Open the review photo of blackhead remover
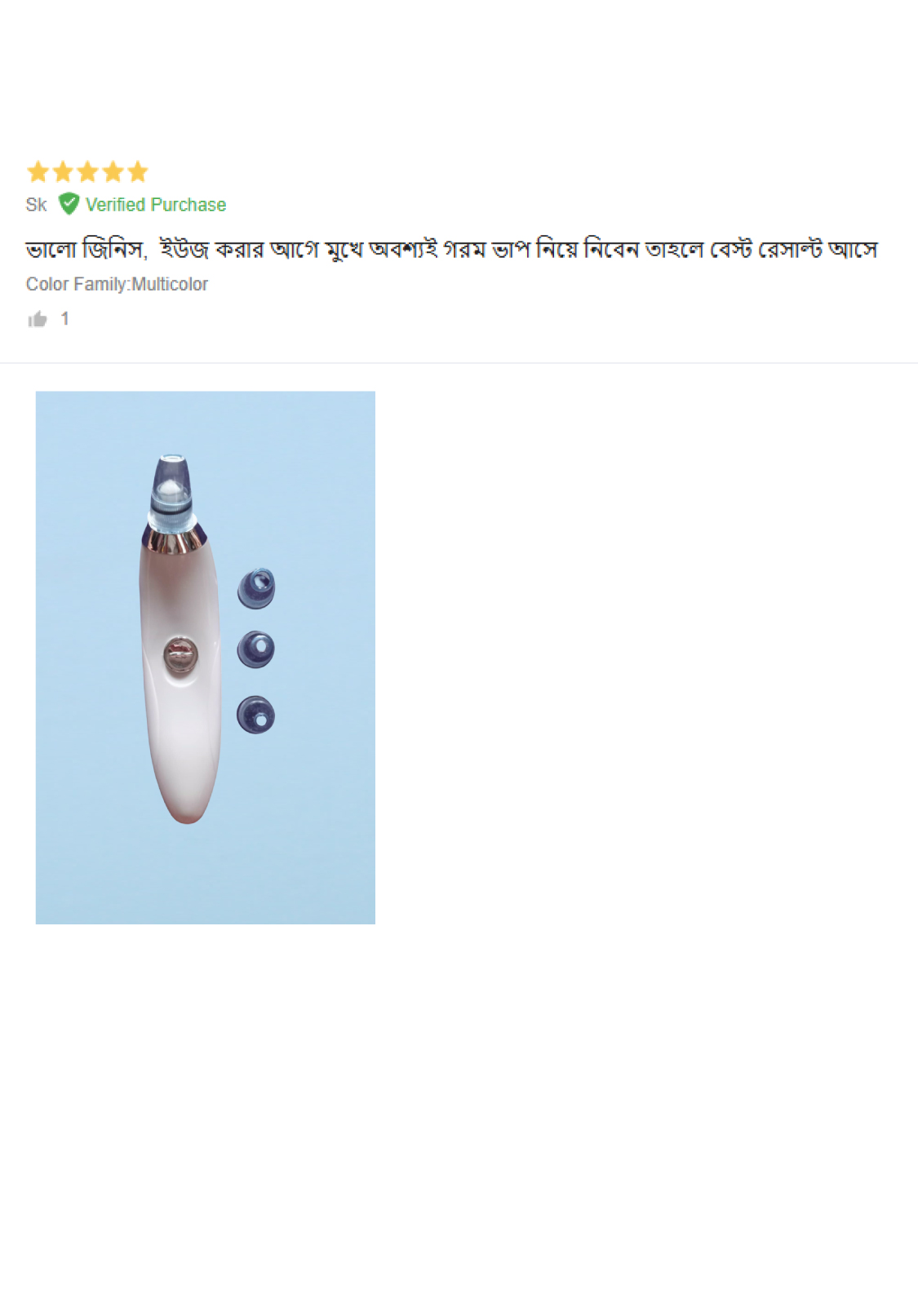This screenshot has width=918, height=1316. pos(206,658)
